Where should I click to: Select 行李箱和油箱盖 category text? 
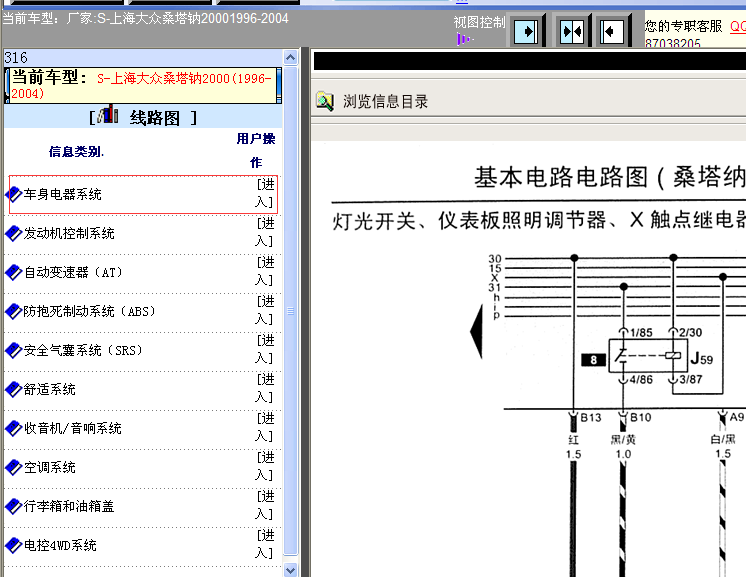coord(69,506)
